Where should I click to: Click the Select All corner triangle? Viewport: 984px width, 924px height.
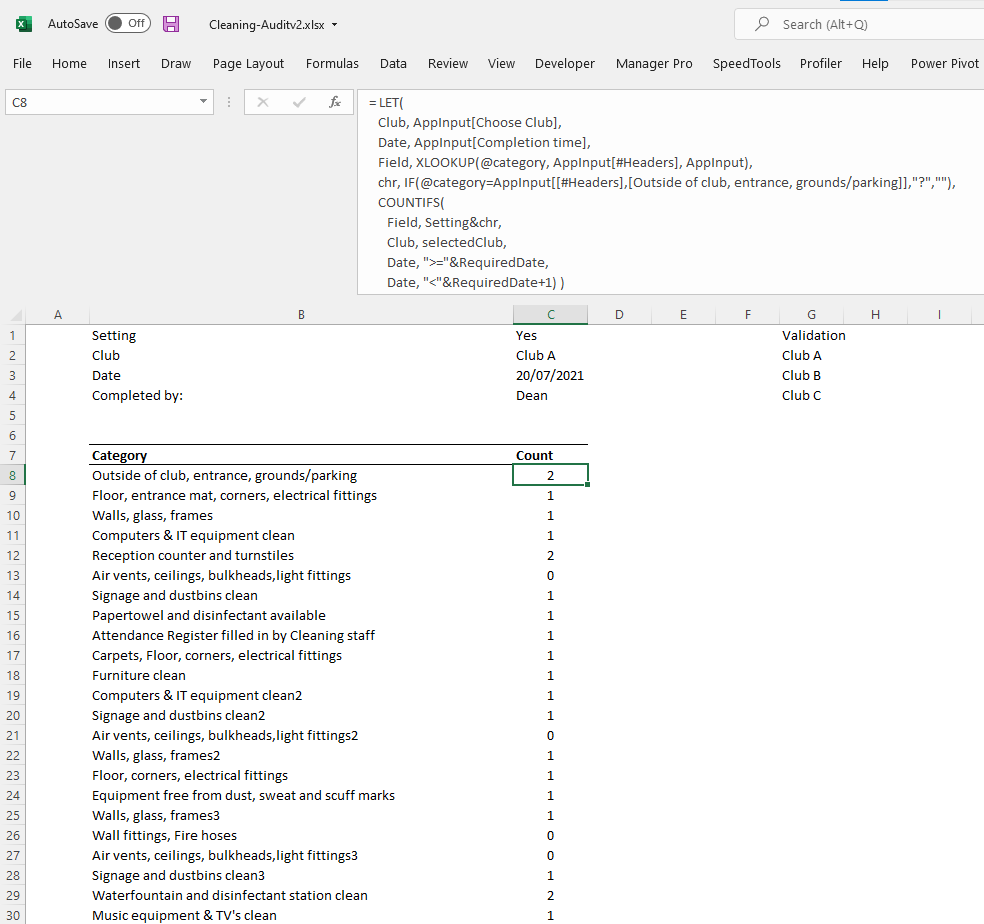(x=16, y=314)
